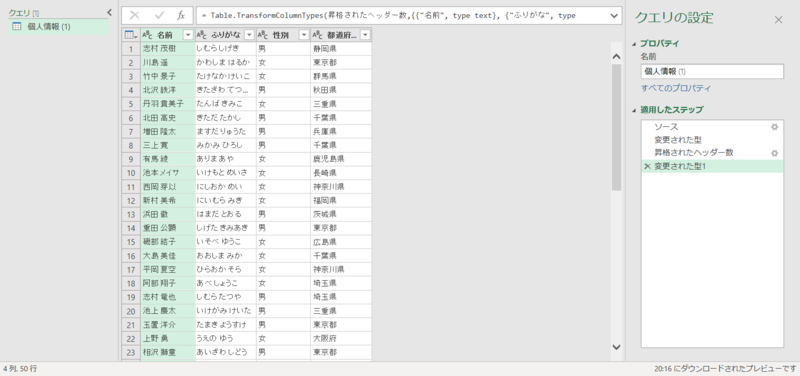
Task: Click the cell あべ しょうこ
Action: (226, 283)
